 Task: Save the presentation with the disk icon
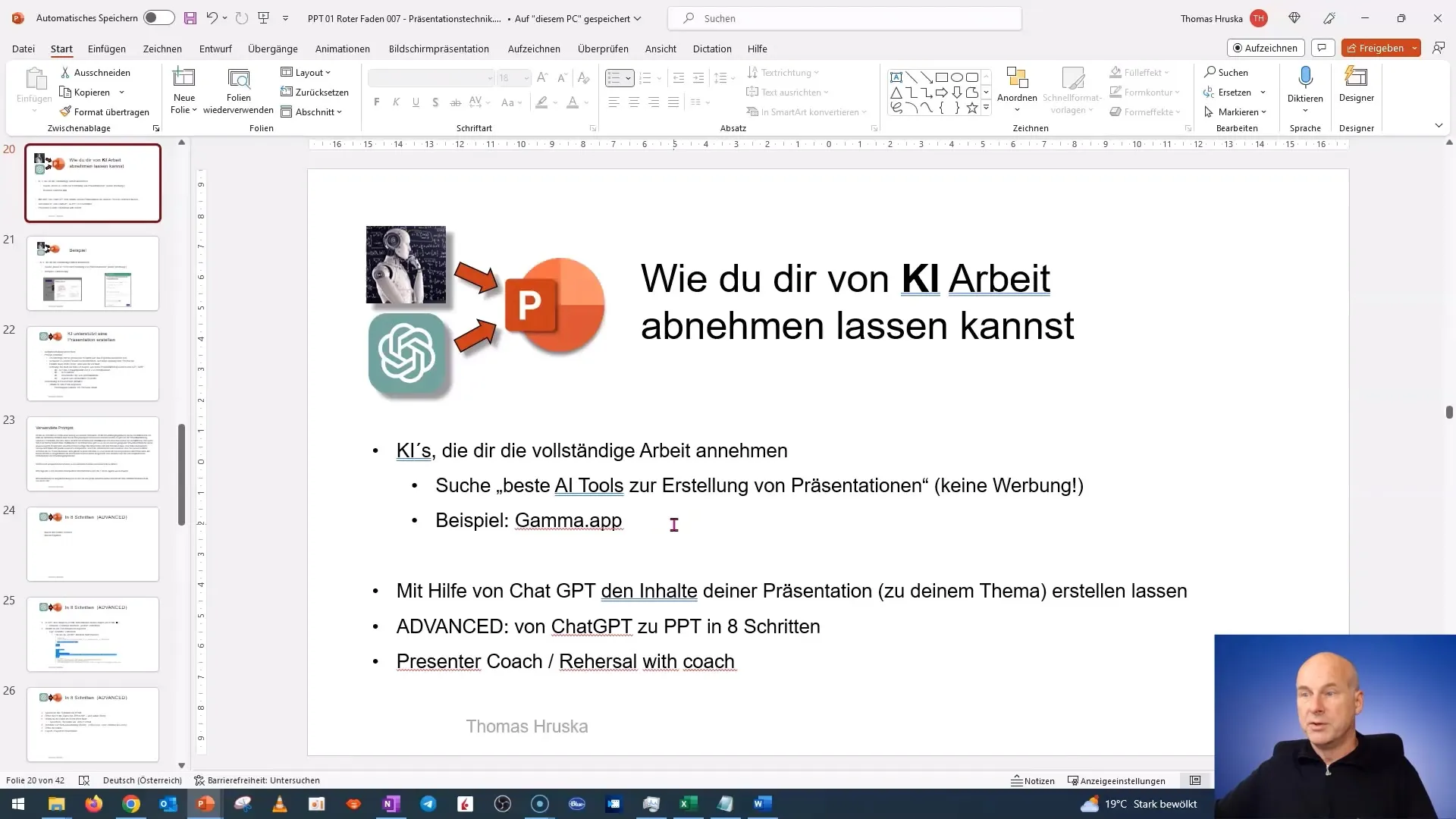pyautogui.click(x=190, y=18)
